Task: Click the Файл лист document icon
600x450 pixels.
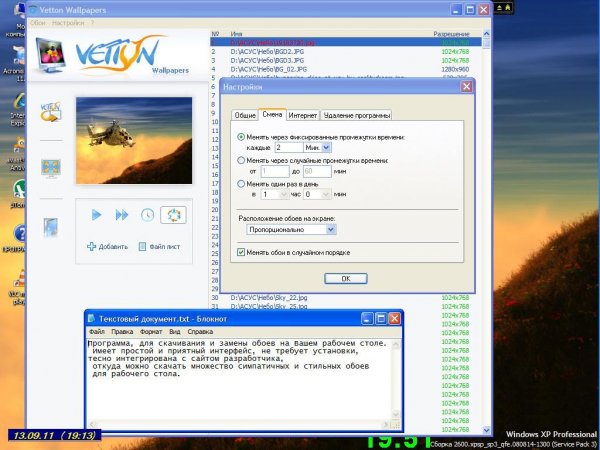Action: click(x=144, y=246)
